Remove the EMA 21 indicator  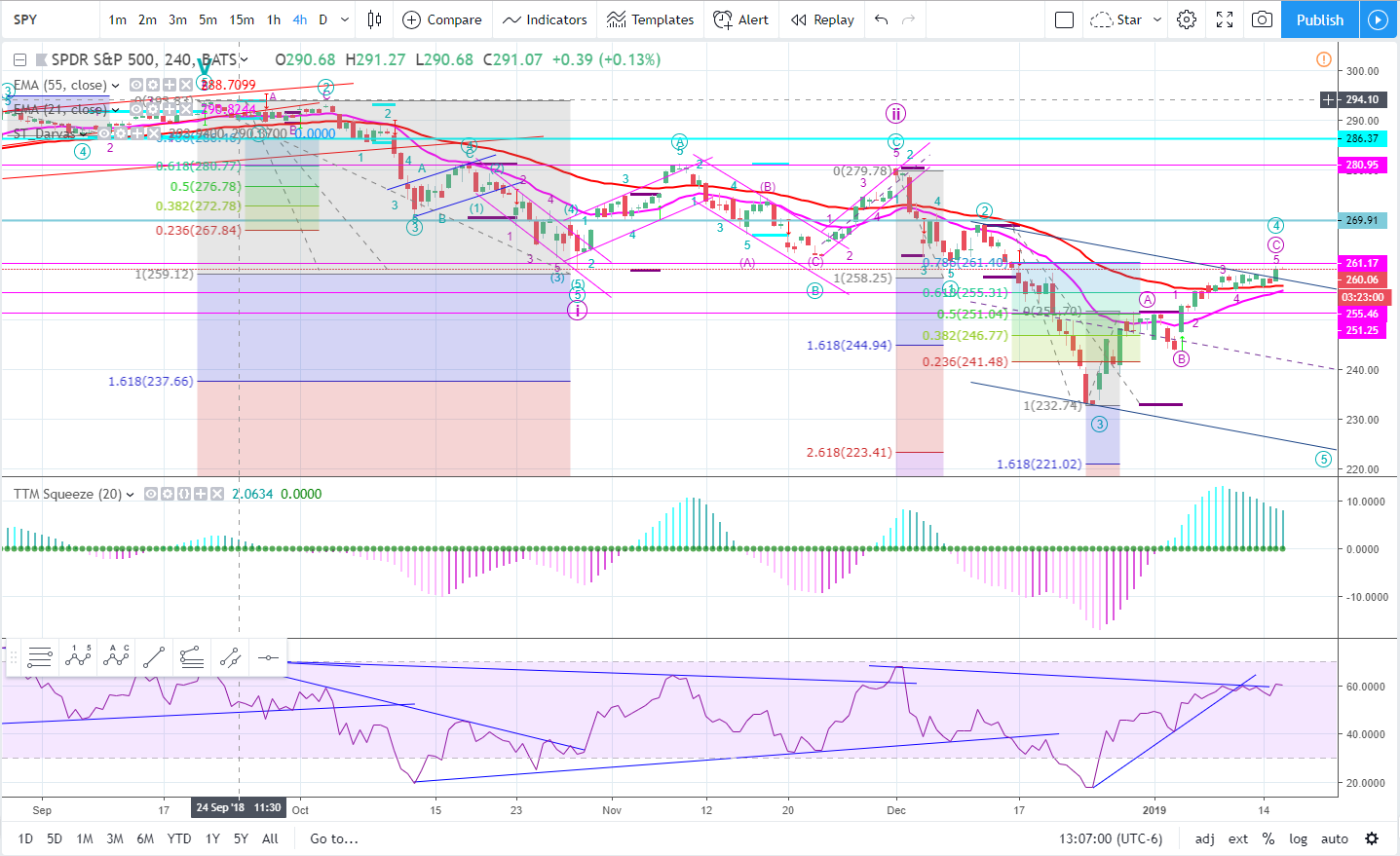point(186,109)
